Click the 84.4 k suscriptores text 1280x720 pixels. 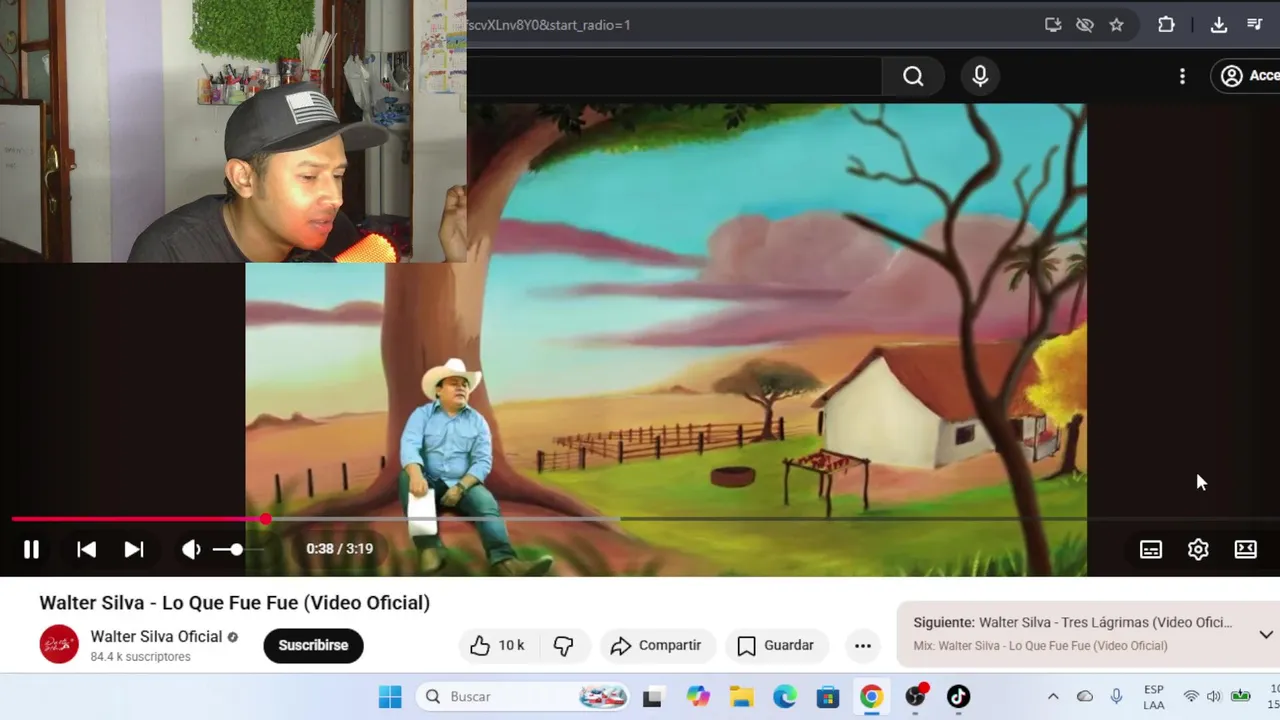tap(140, 657)
